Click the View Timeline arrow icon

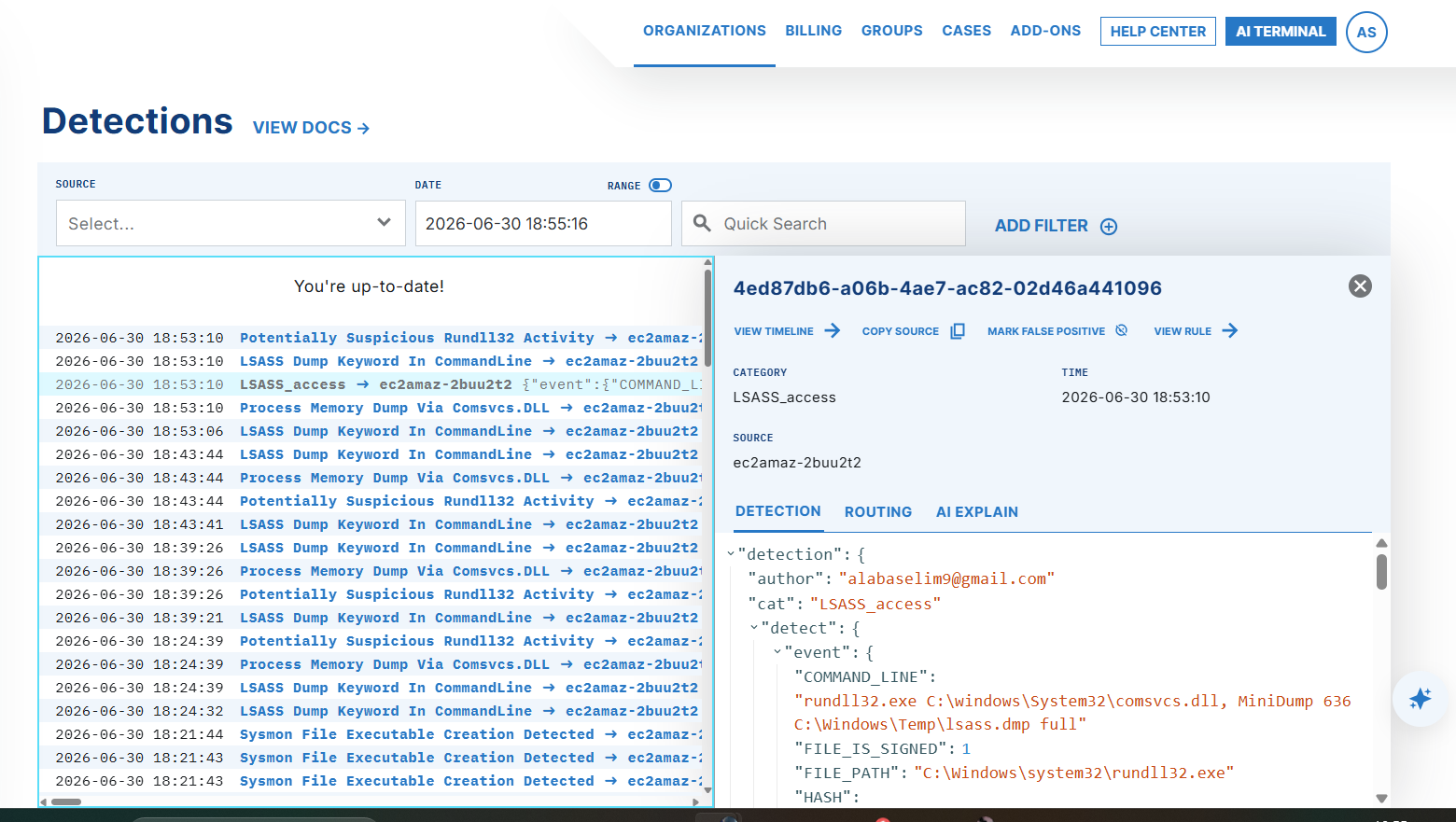[x=833, y=330]
